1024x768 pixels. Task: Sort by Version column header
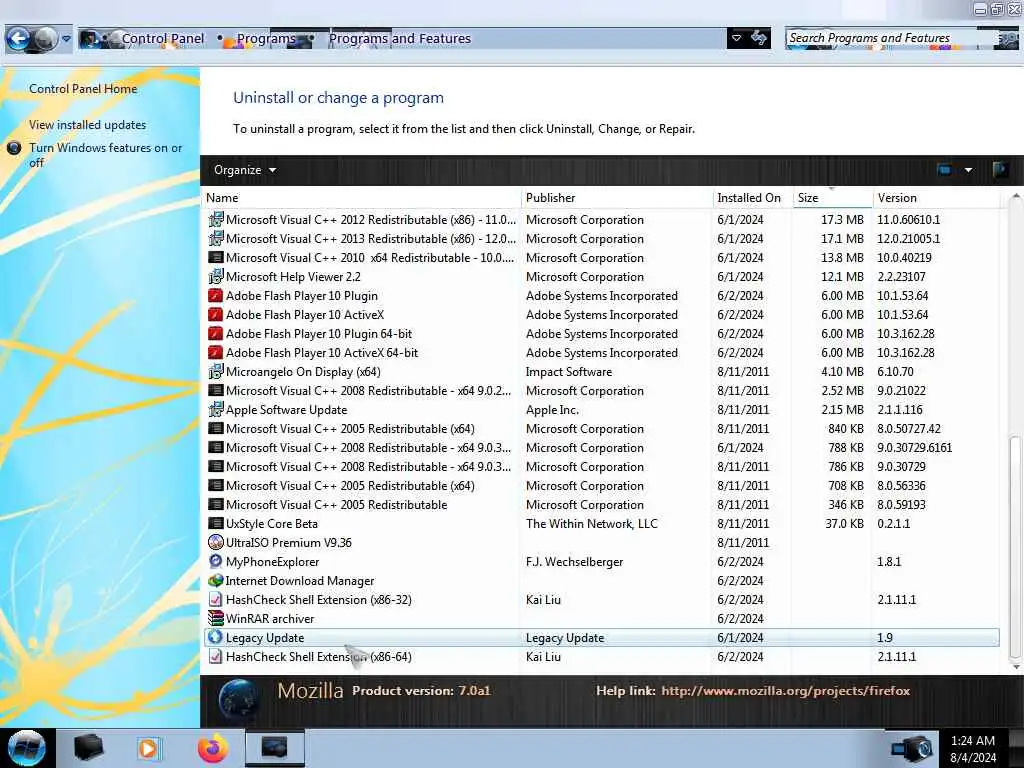[936, 198]
